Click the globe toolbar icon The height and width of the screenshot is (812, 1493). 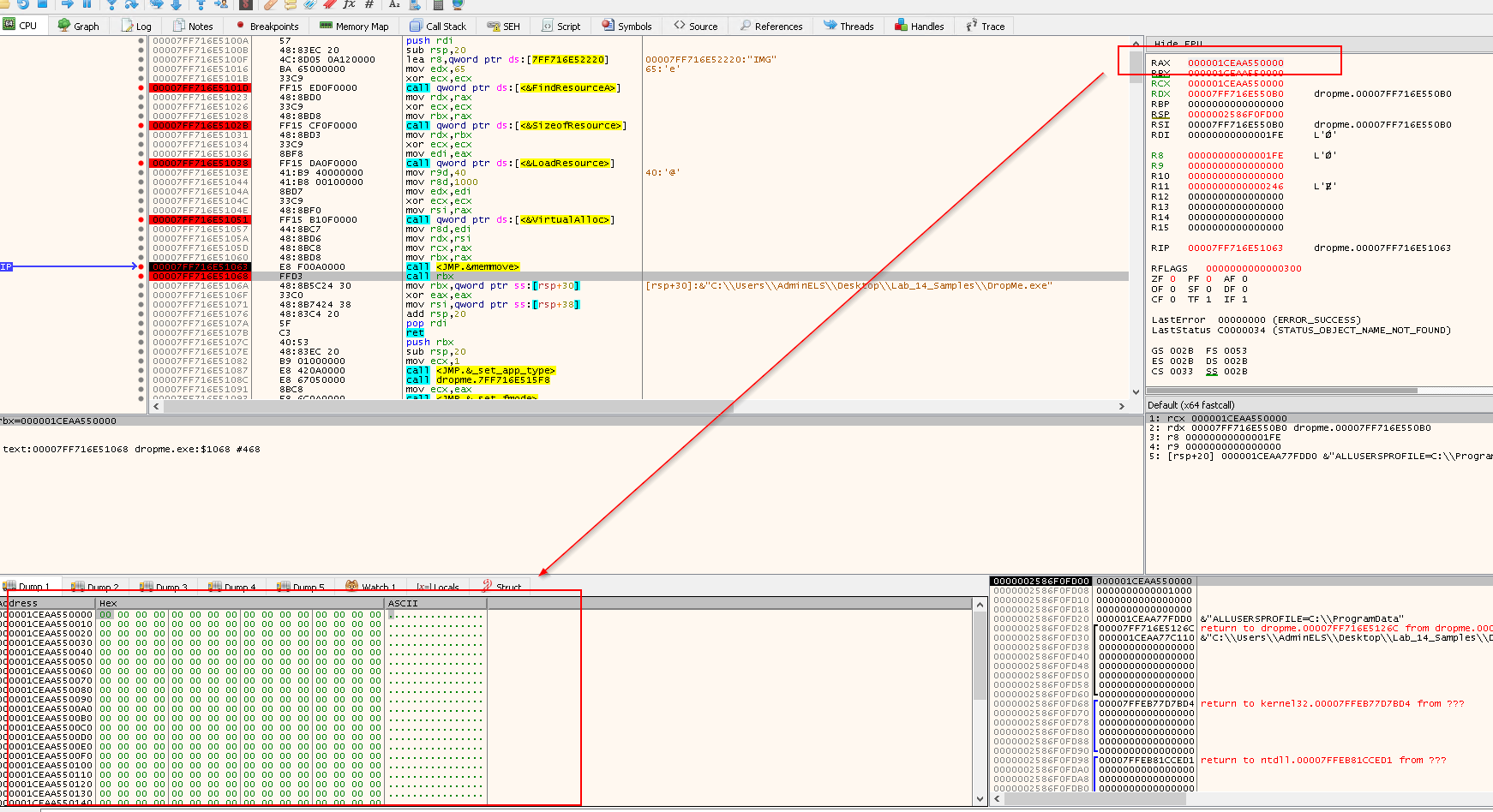tap(458, 4)
